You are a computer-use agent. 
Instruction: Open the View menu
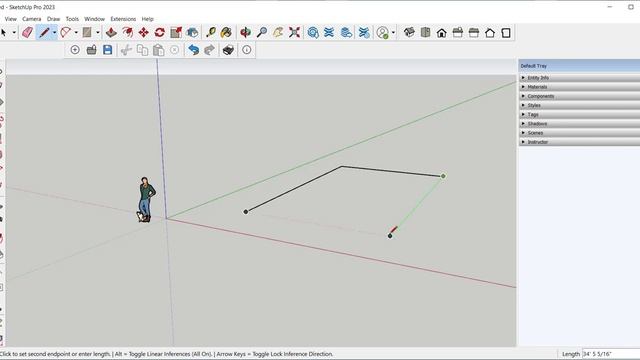(11, 19)
